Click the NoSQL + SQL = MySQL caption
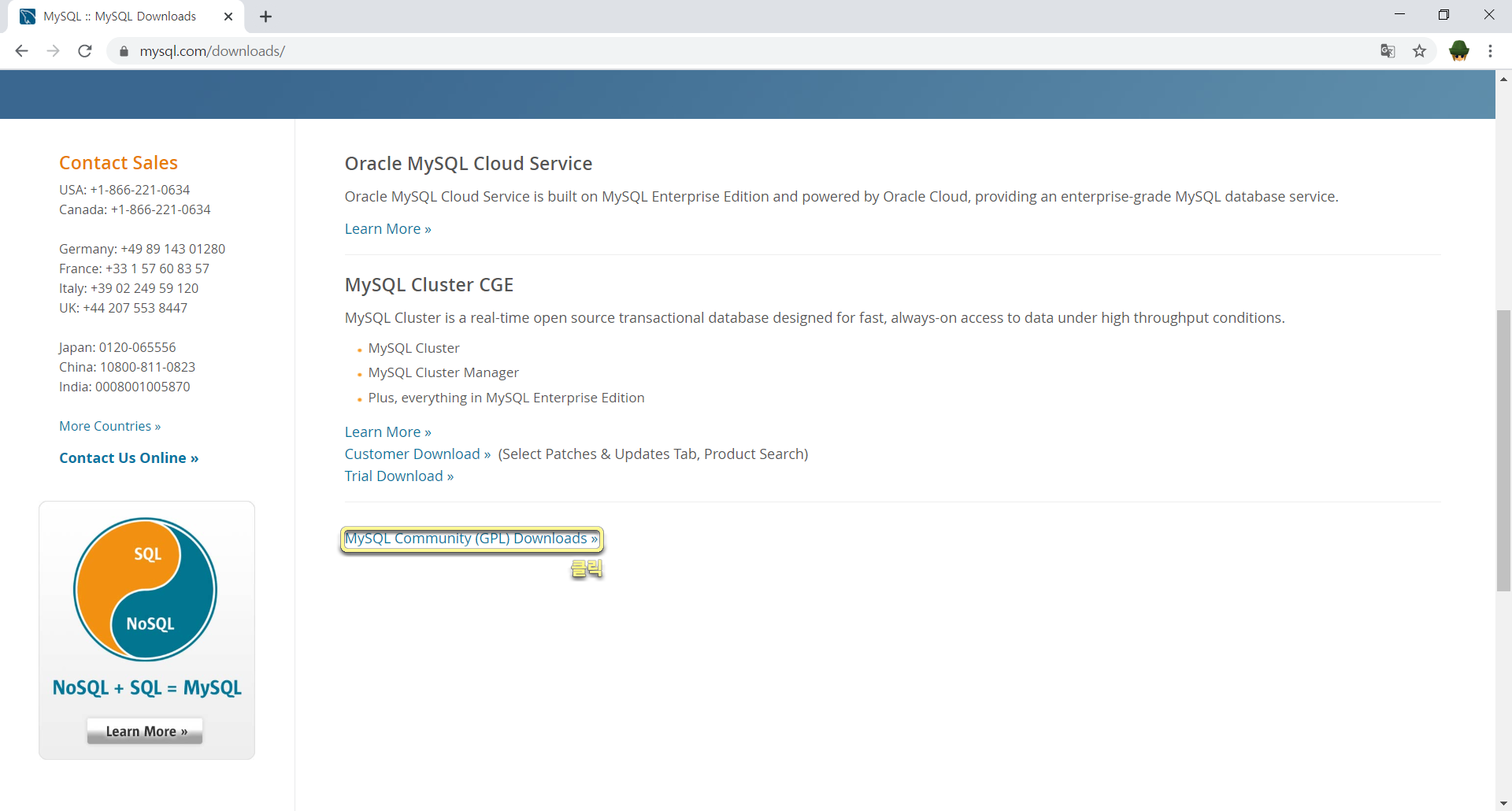 click(x=146, y=687)
